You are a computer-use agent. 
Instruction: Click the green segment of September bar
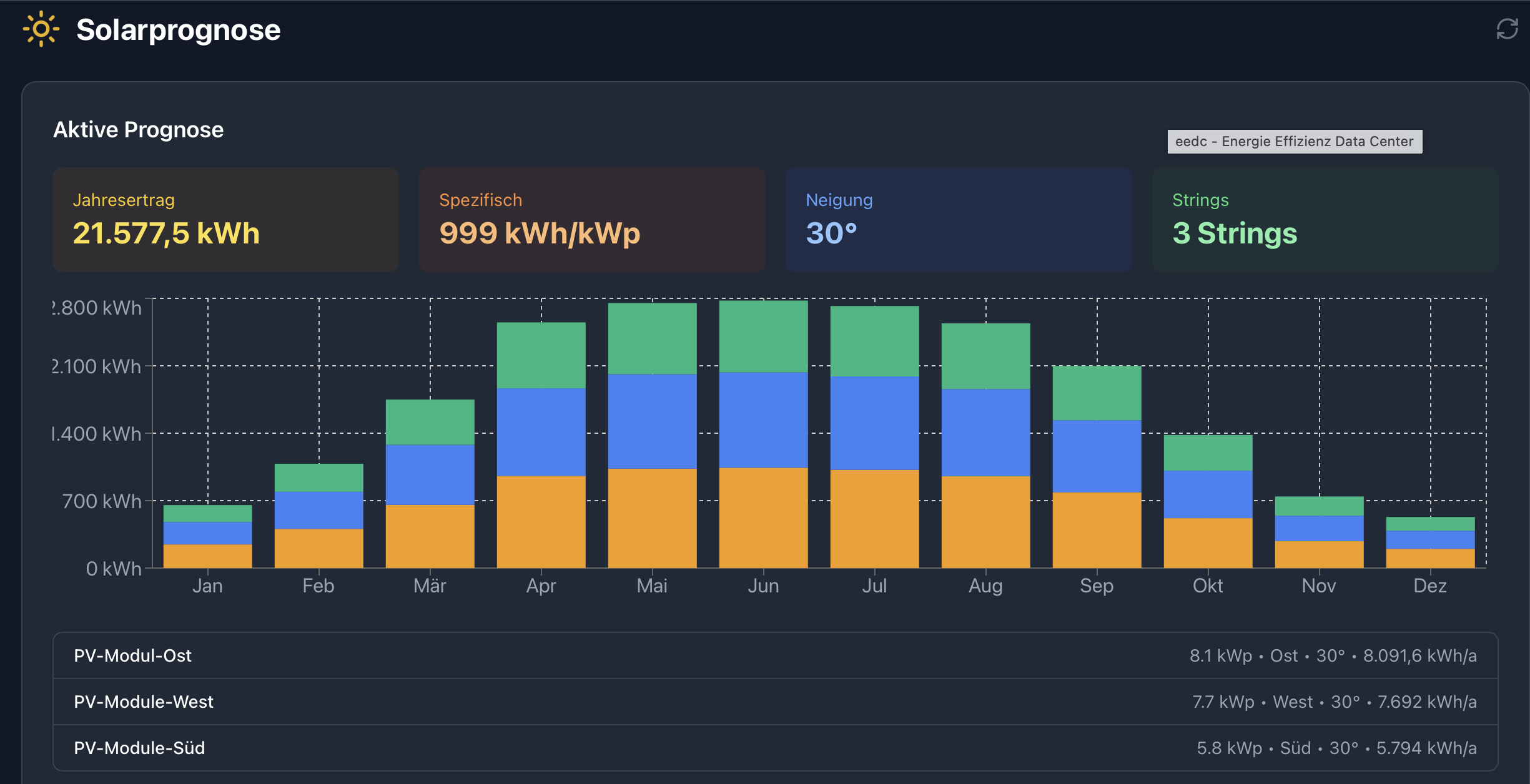coord(1097,393)
